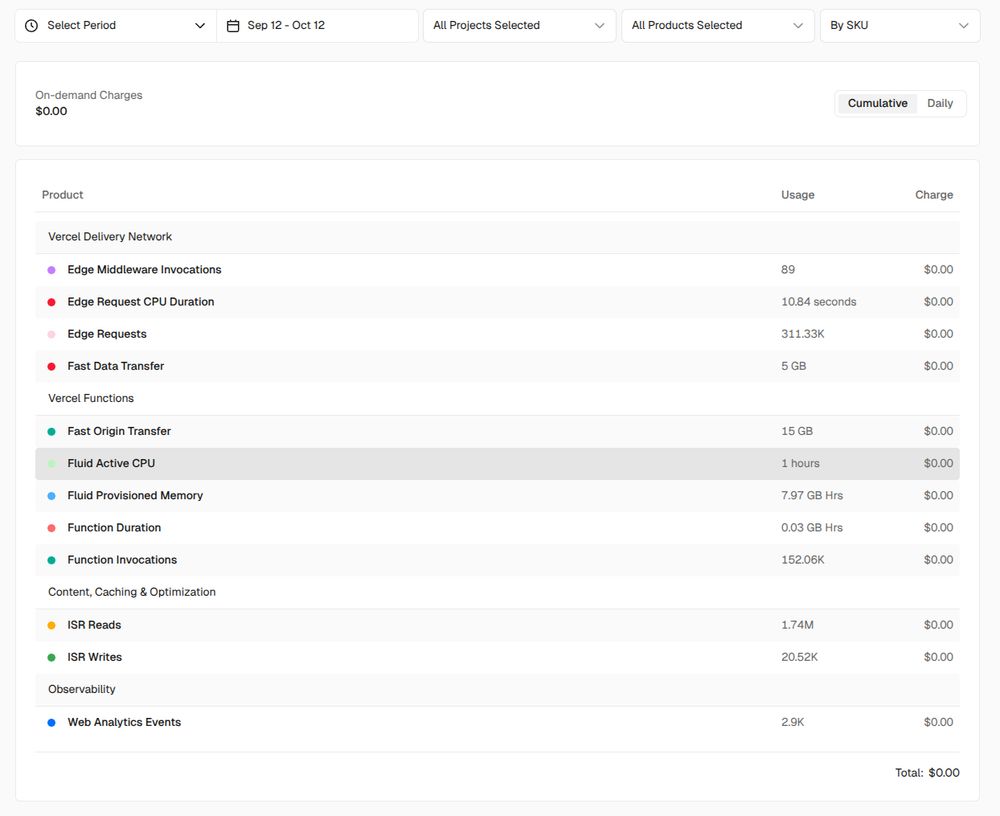The image size is (1000, 816).
Task: Click the 89 usage value
Action: tap(788, 270)
